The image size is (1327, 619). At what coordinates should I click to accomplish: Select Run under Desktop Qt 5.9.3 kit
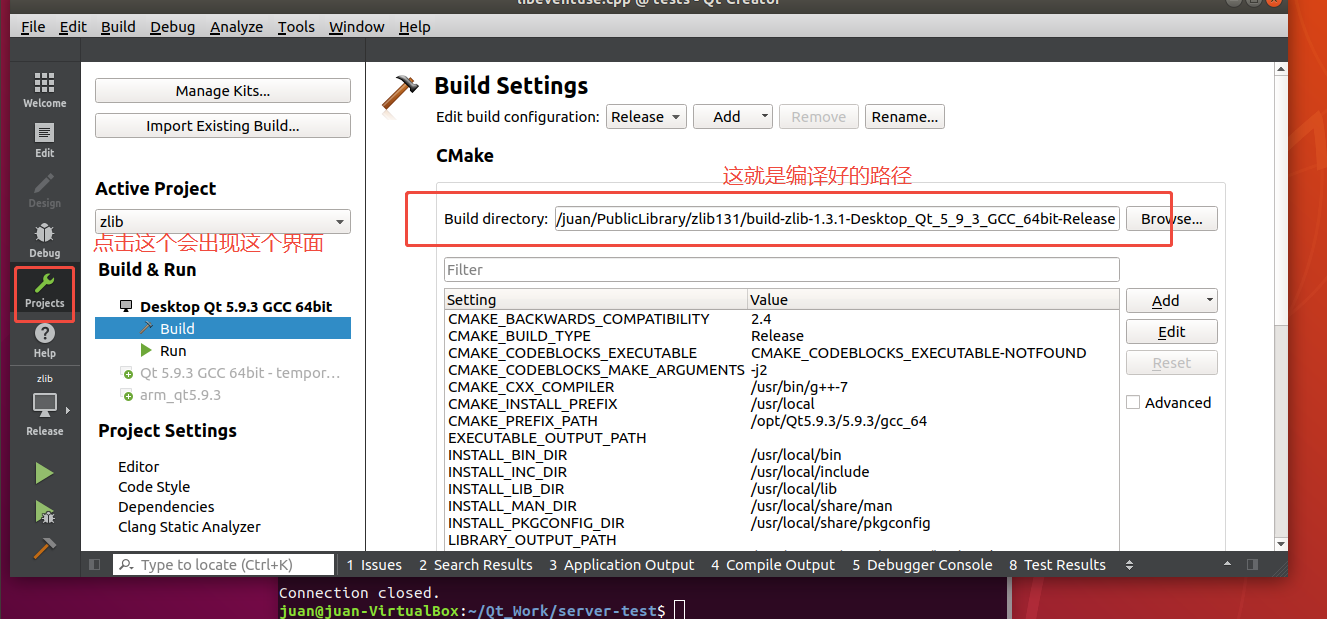[x=173, y=351]
